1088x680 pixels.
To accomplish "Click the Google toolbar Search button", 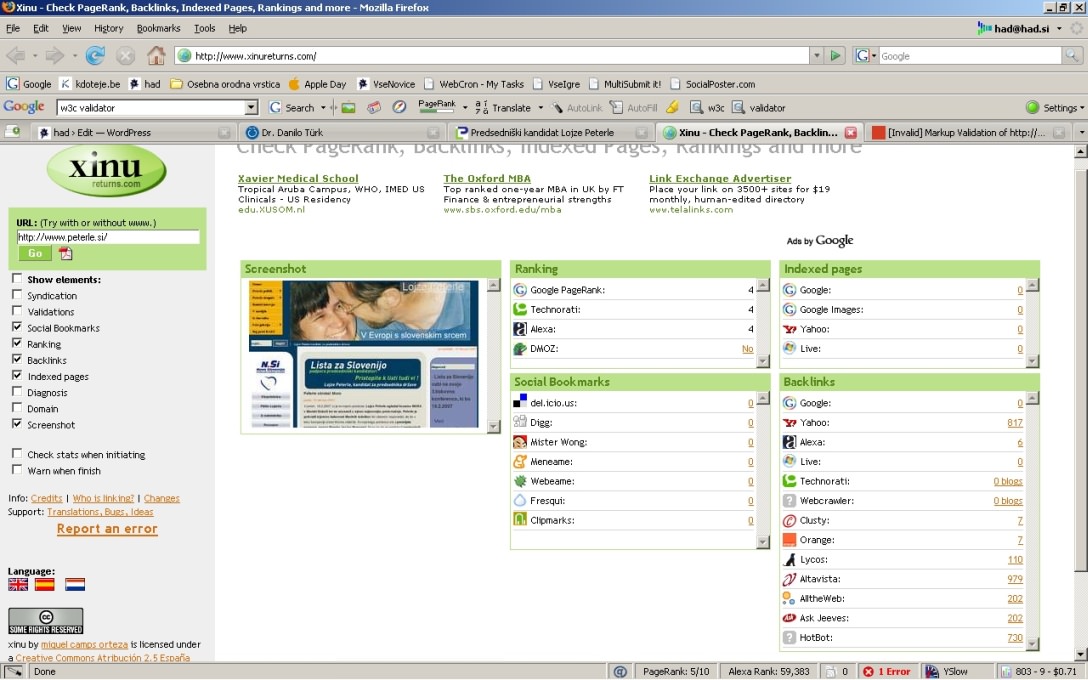I will (292, 108).
